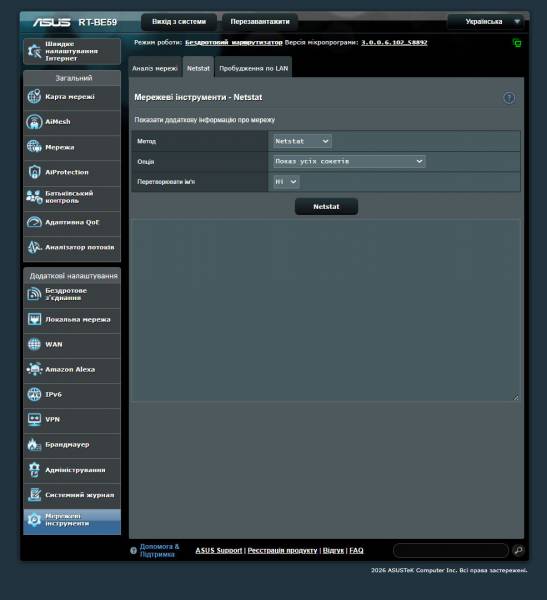Click the RT-BE59 model name
Viewport: 547px width, 600px height.
[x=98, y=22]
